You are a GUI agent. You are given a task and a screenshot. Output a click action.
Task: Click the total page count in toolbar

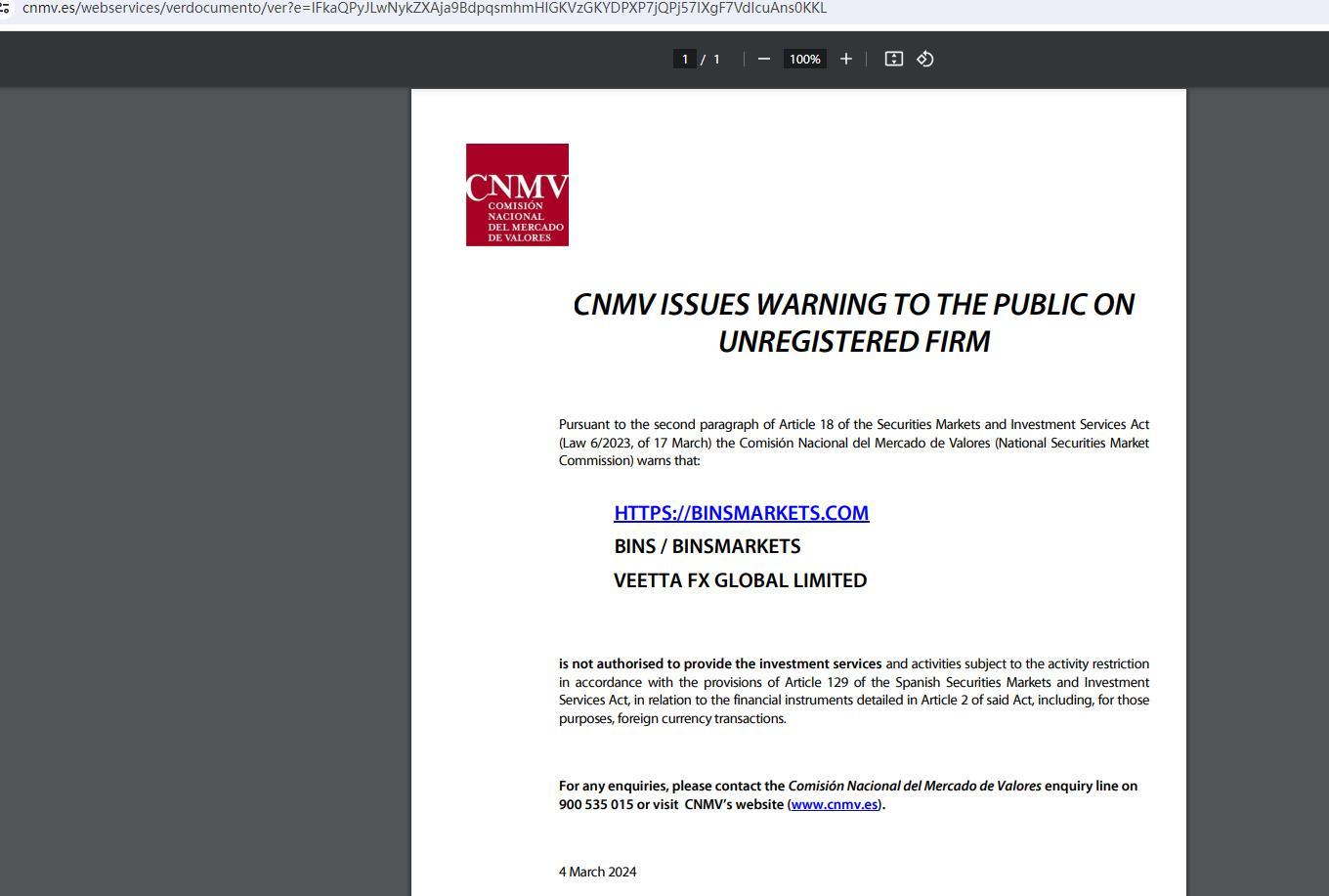tap(716, 60)
